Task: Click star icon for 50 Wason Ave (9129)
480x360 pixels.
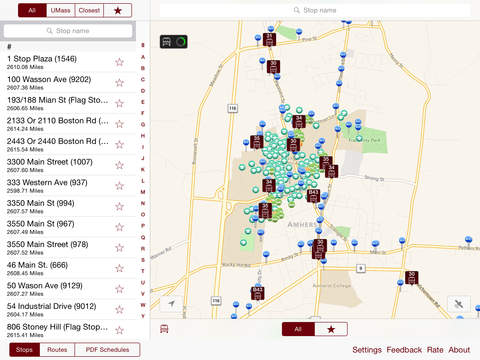Action: click(119, 289)
